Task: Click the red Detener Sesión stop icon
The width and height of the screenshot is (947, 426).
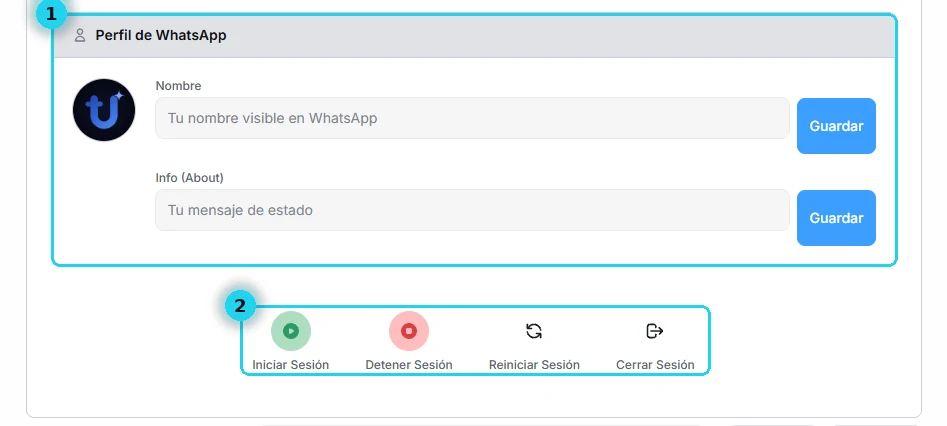Action: [x=409, y=331]
